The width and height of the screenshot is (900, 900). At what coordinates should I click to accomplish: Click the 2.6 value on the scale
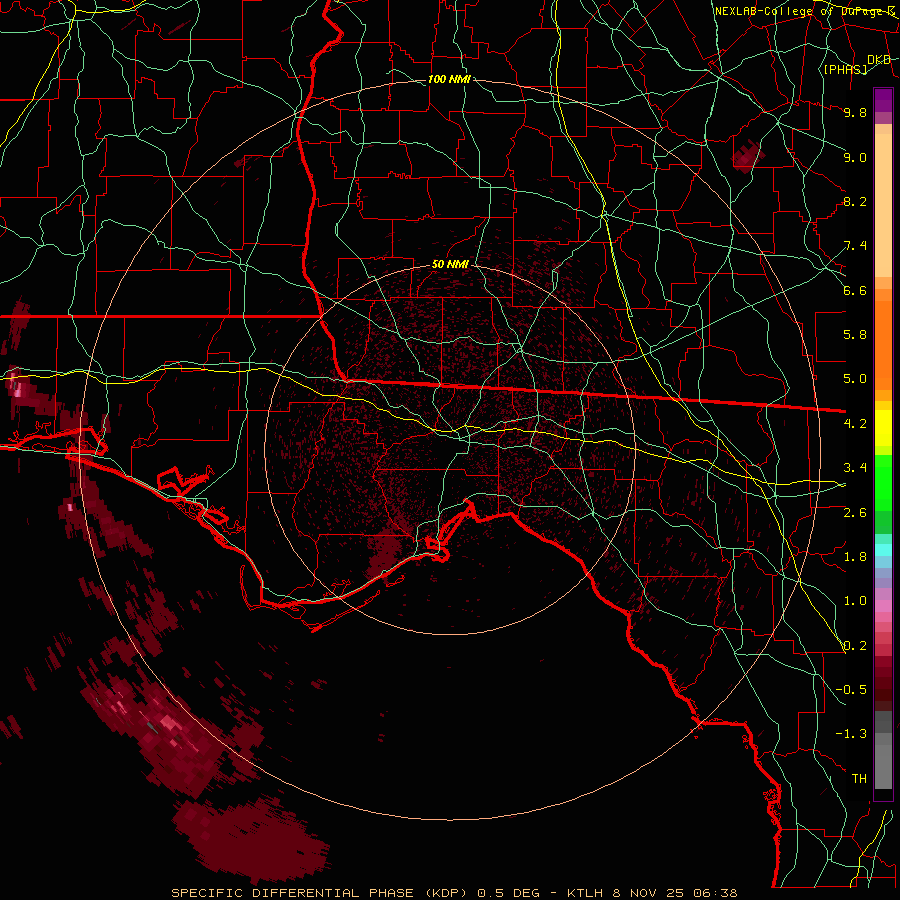click(855, 513)
